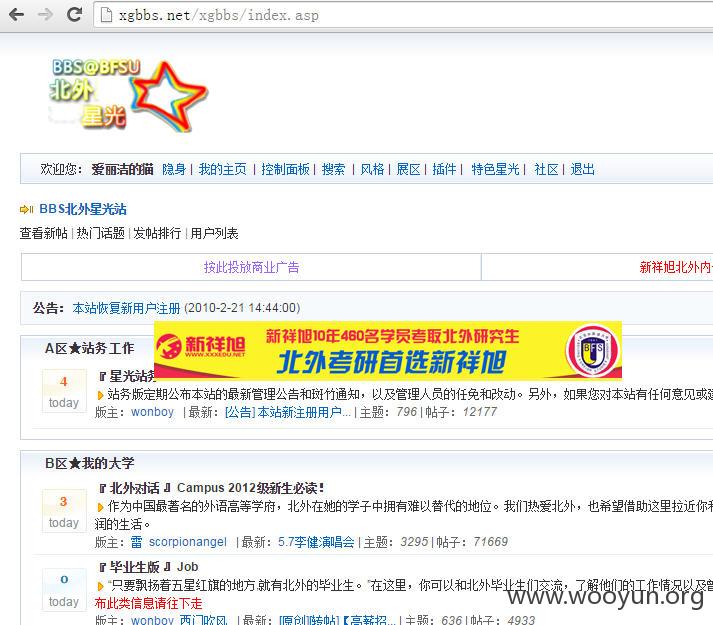The image size is (713, 625).
Task: Click post count 71669
Action: [490, 542]
